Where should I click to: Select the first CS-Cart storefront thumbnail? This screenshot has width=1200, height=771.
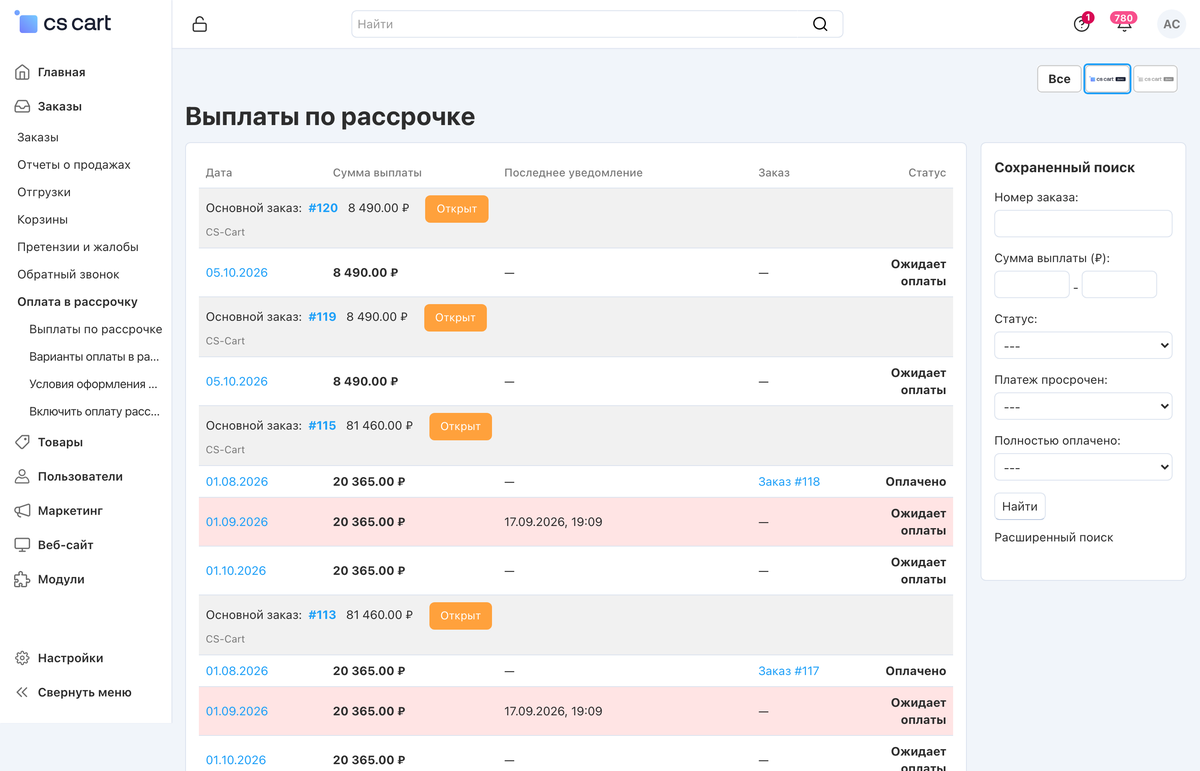tap(1107, 79)
